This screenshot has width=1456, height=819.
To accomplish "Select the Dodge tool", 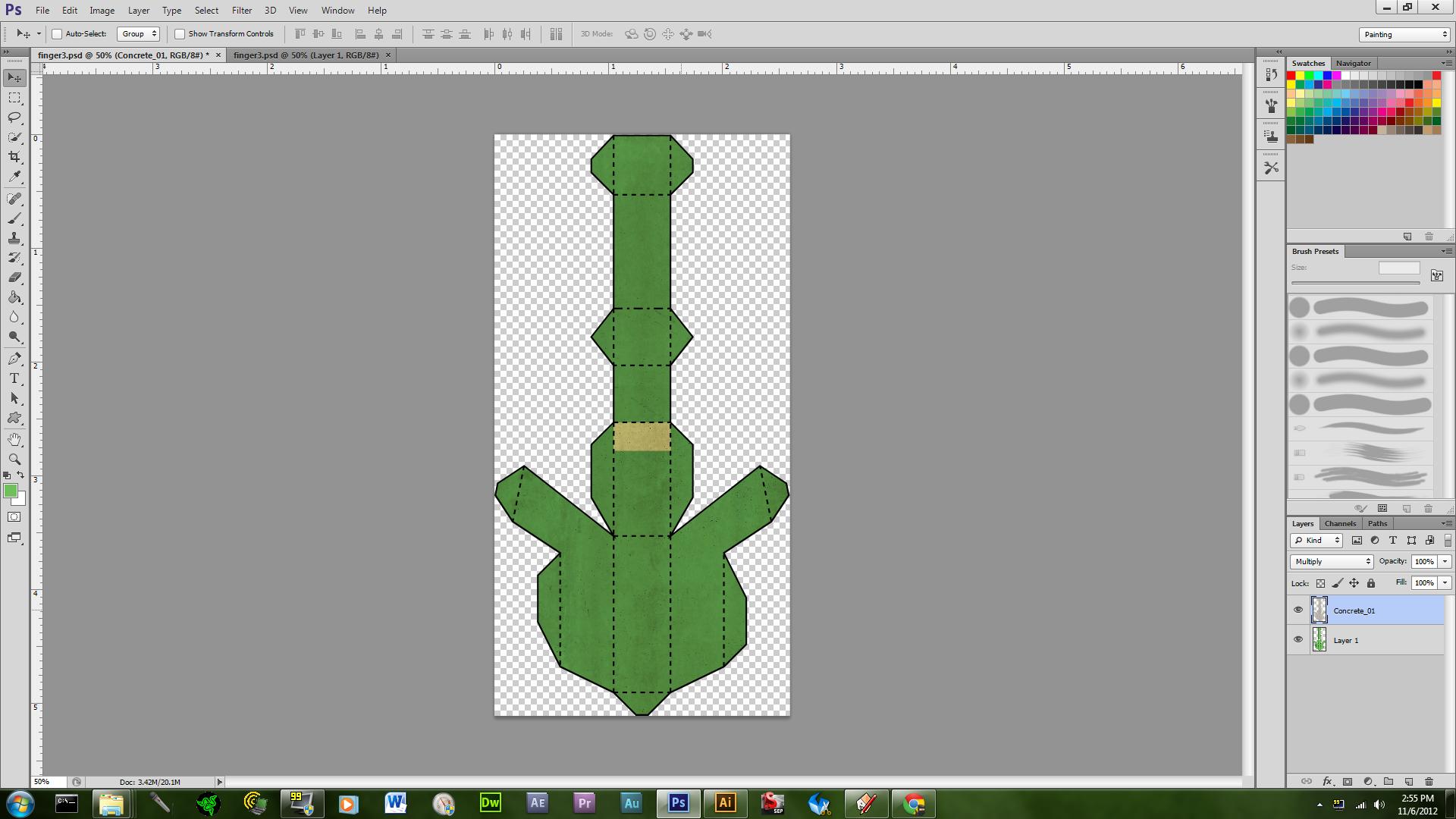I will tap(14, 337).
